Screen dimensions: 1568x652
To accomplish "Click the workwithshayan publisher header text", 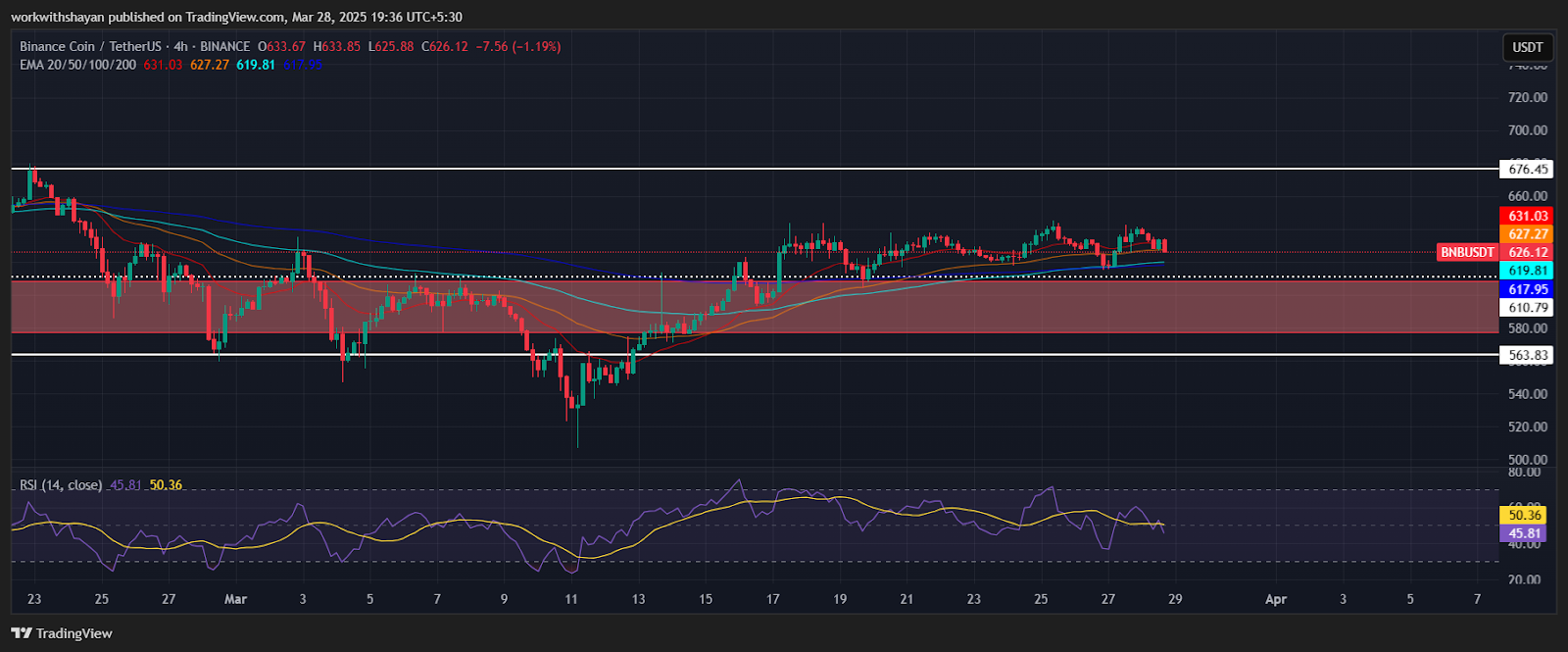I will pos(235,17).
